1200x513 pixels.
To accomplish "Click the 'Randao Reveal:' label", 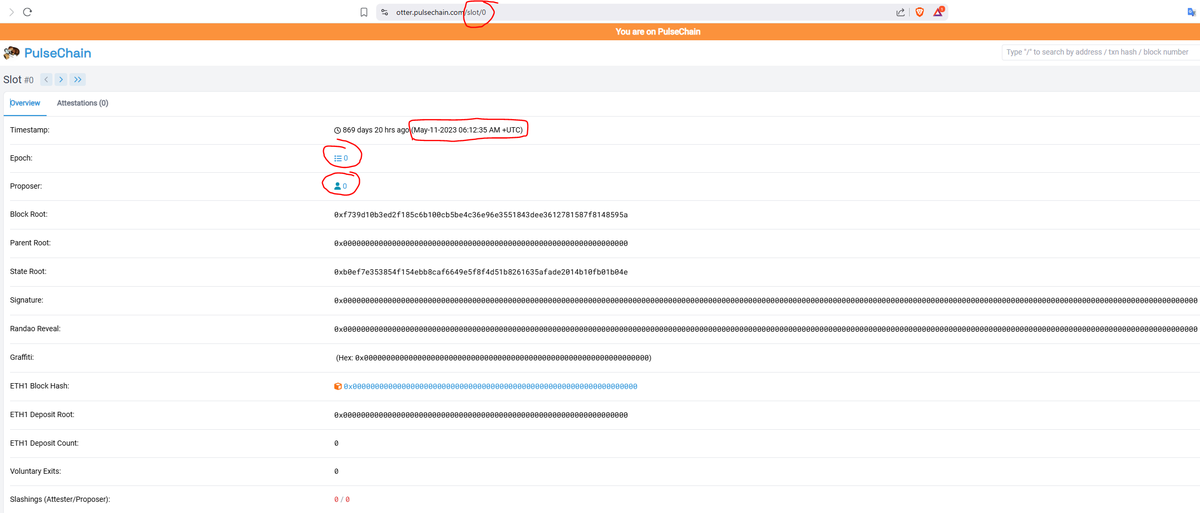I will pyautogui.click(x=34, y=329).
